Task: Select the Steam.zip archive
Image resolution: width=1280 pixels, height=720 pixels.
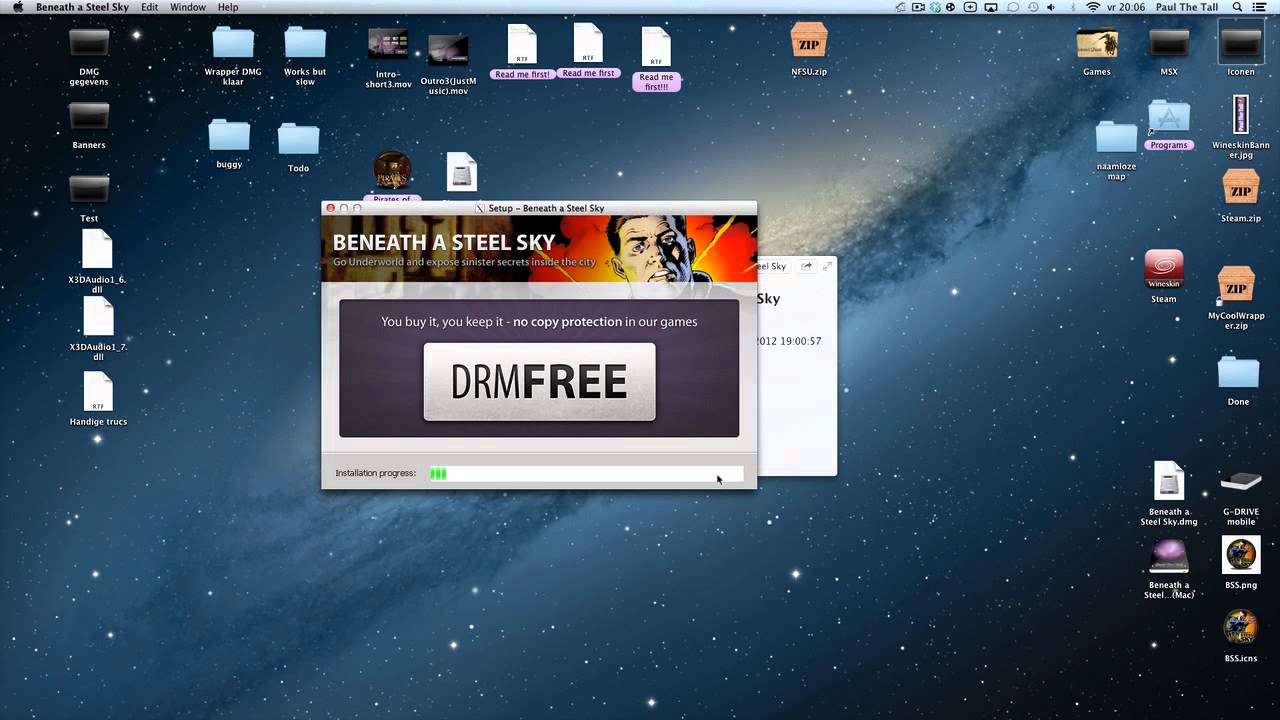Action: pyautogui.click(x=1241, y=189)
